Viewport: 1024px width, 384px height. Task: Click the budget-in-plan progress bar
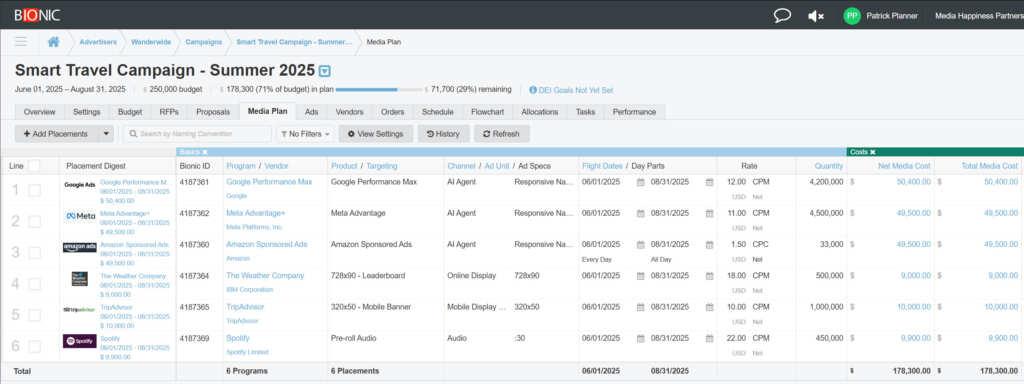[379, 89]
